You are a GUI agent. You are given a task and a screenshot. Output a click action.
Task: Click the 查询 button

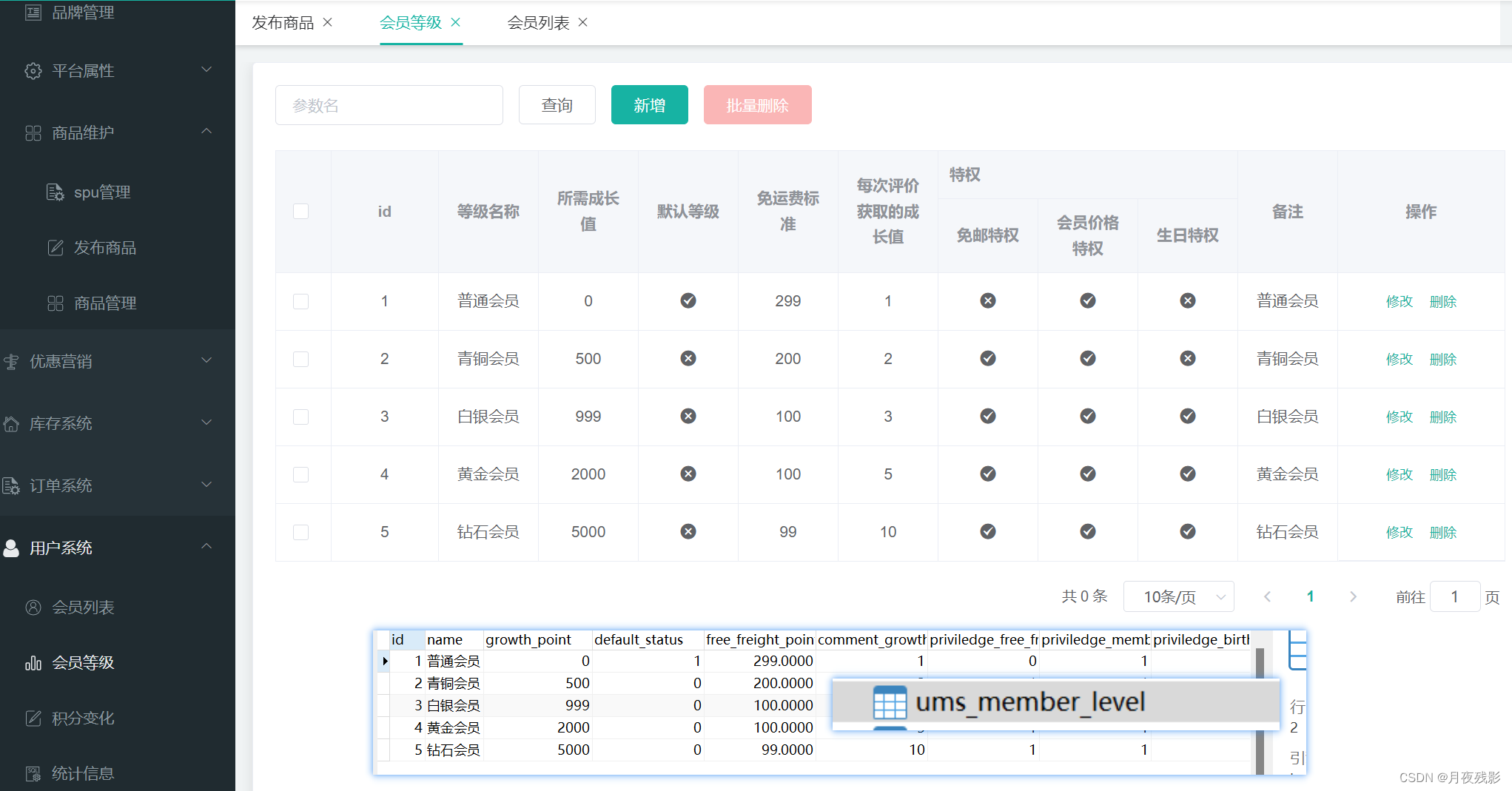coord(557,105)
